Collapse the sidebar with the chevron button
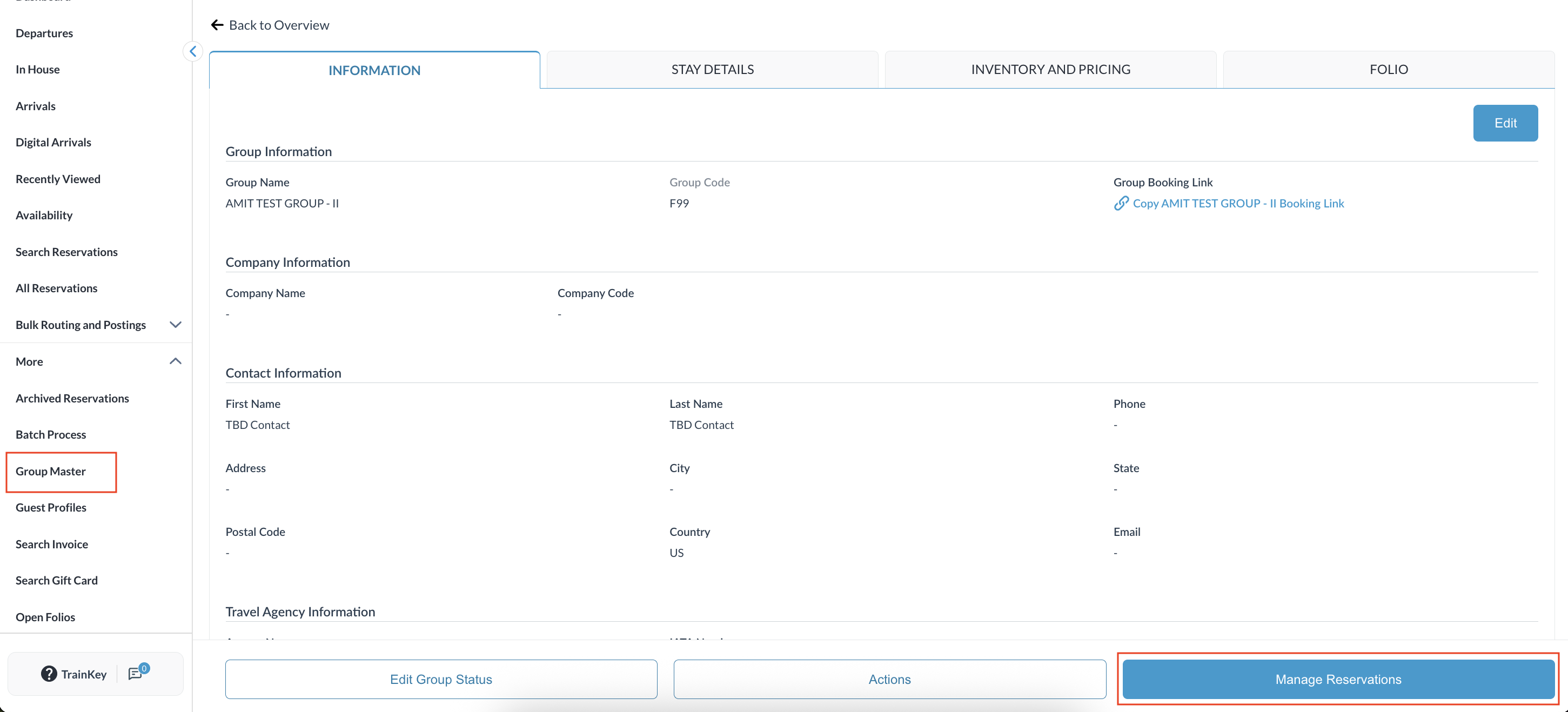This screenshot has height=712, width=1568. (193, 51)
